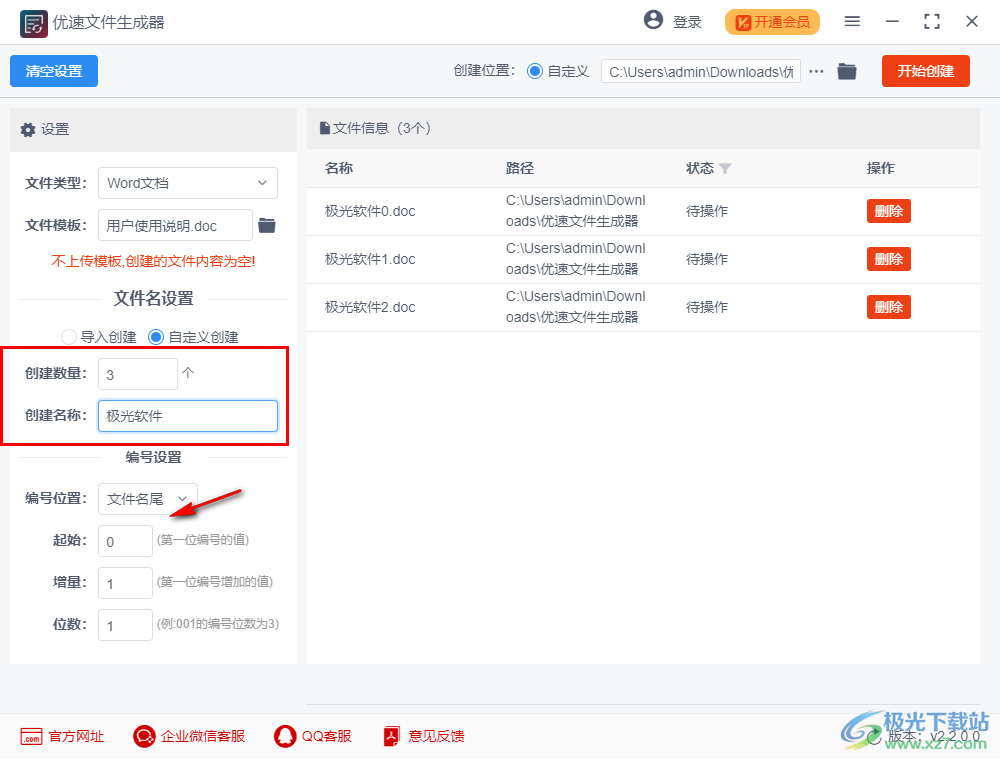Open 意见反馈 feedback icon
The image size is (1000, 760).
pos(390,736)
